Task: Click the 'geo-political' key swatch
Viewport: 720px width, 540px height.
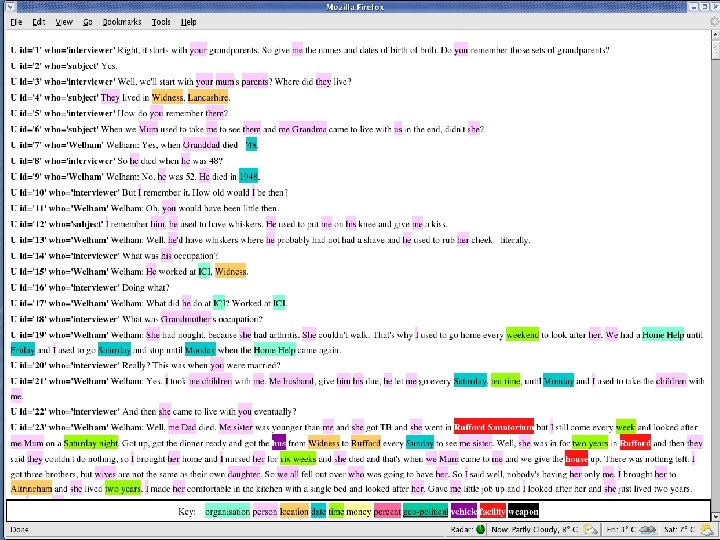Action: [426, 511]
